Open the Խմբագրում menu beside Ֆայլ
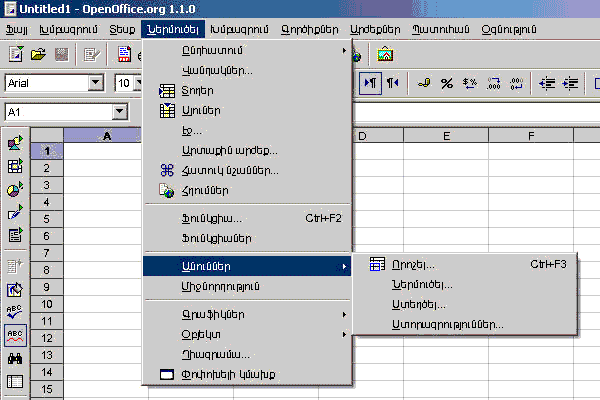The height and width of the screenshot is (400, 600). click(x=68, y=29)
